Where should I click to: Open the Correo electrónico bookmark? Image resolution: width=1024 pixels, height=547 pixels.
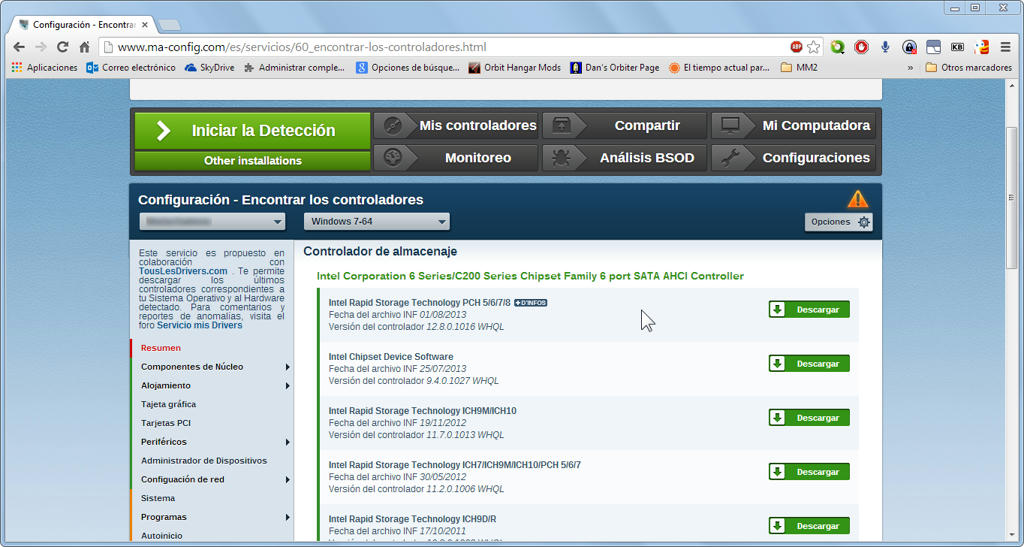tap(131, 67)
